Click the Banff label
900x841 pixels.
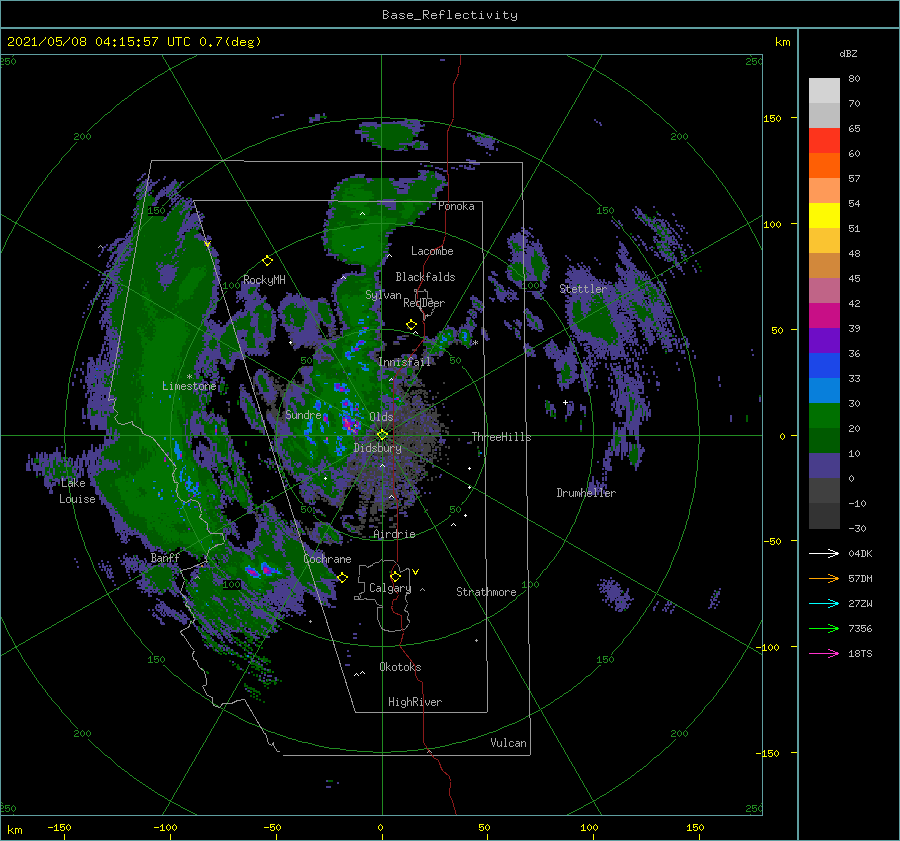click(x=165, y=557)
